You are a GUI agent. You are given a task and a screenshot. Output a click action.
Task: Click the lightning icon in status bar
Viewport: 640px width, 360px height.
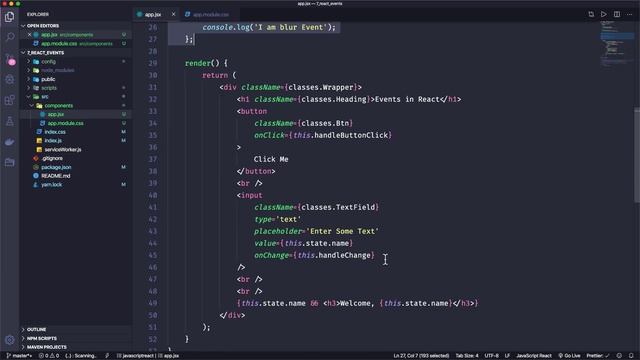107,356
